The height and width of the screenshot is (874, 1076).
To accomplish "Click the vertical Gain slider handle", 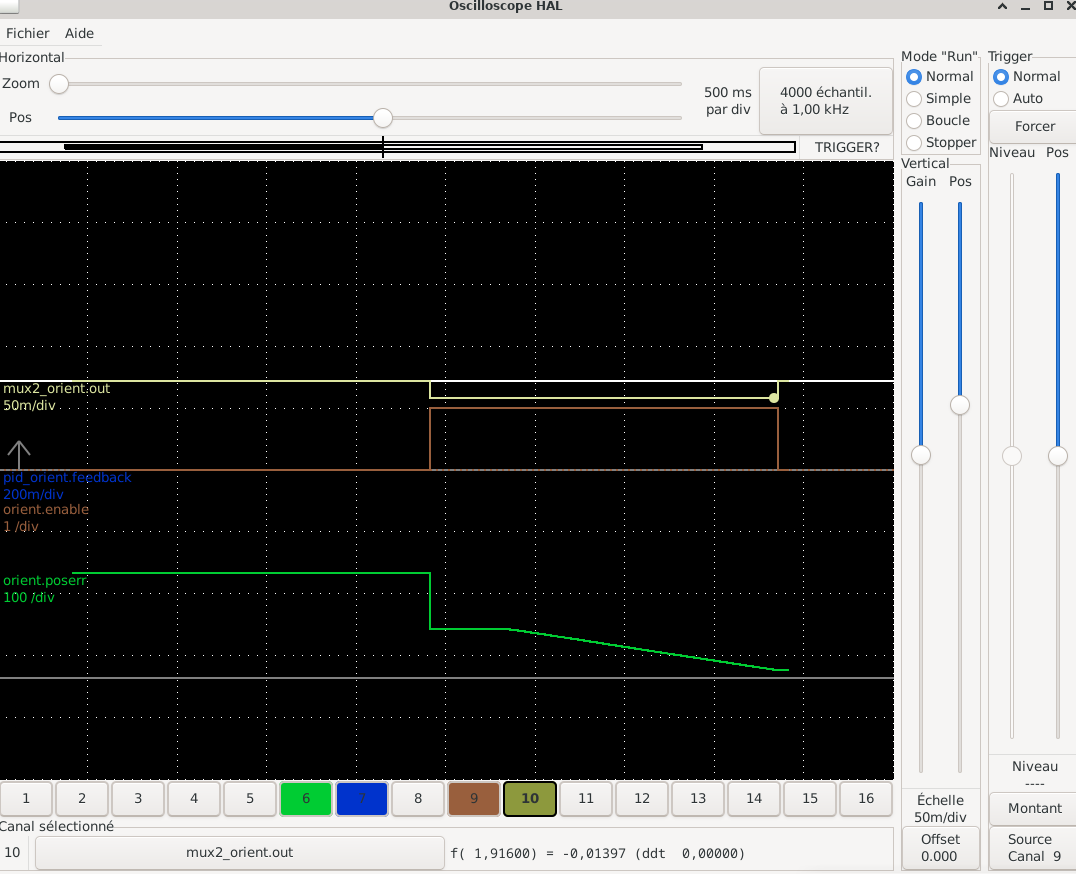I will [x=920, y=455].
